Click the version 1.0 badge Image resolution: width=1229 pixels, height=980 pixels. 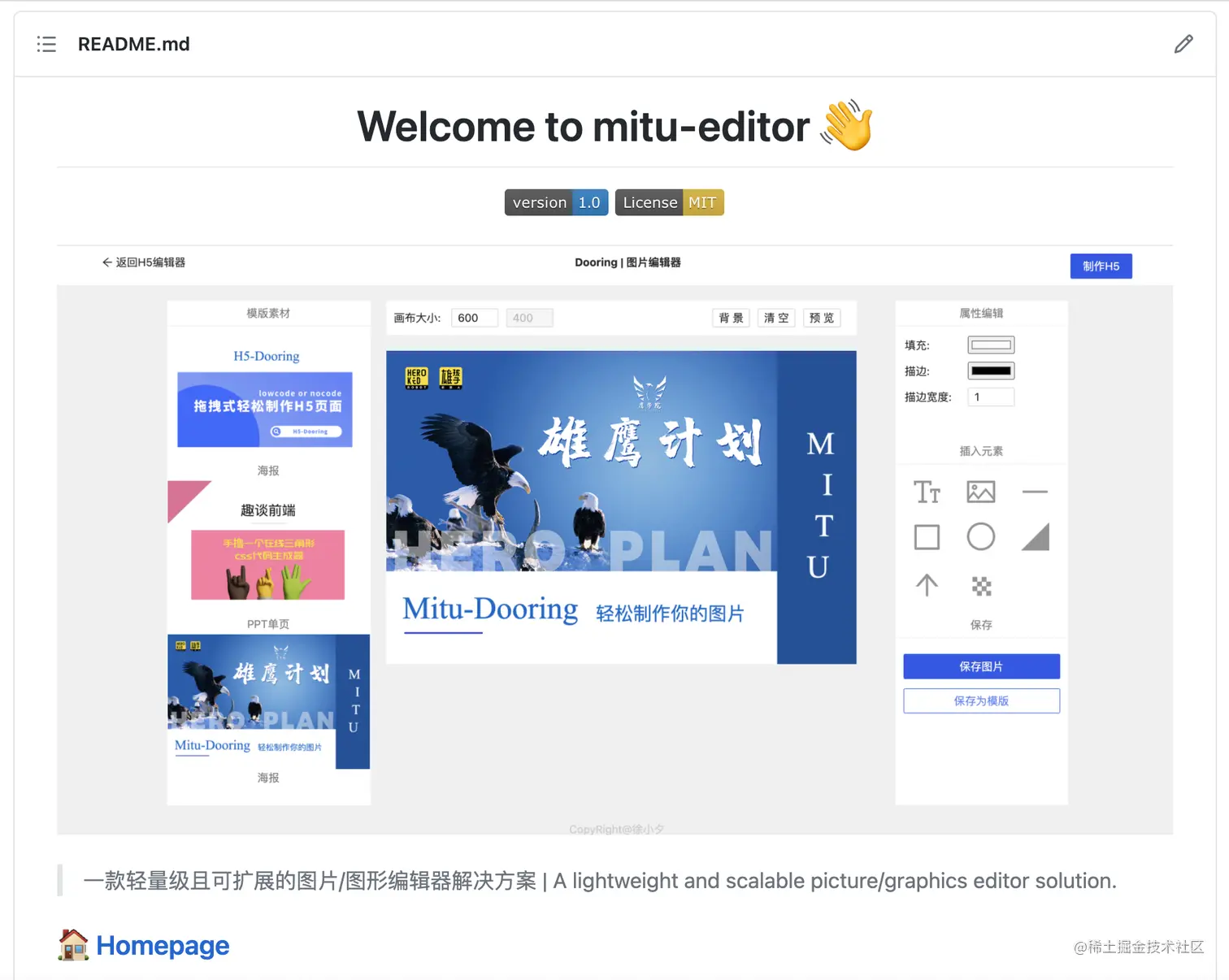tap(557, 202)
